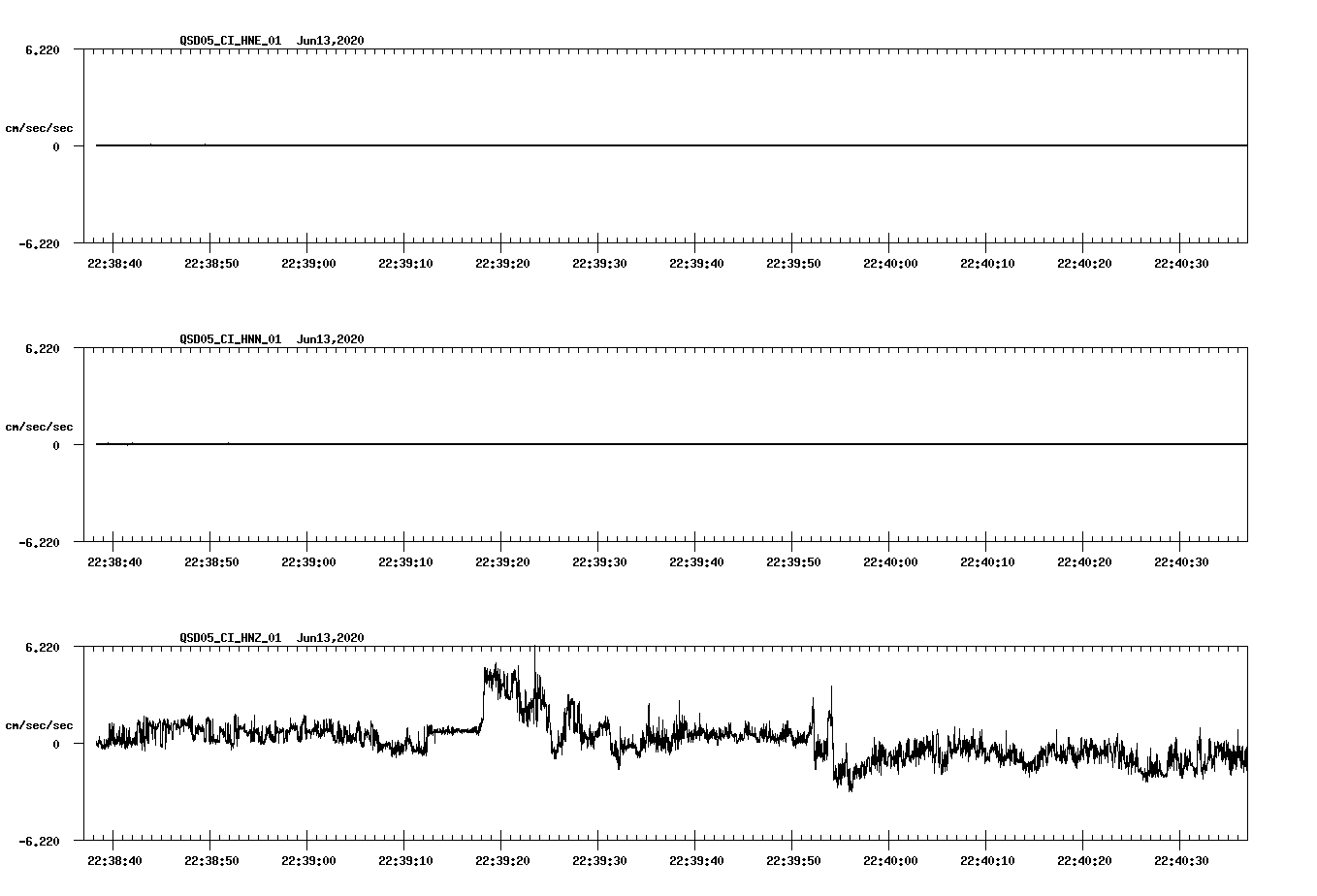1317x896 pixels.
Task: Click the cm/sec/sec unit label on HNN plot
Action: (x=40, y=427)
